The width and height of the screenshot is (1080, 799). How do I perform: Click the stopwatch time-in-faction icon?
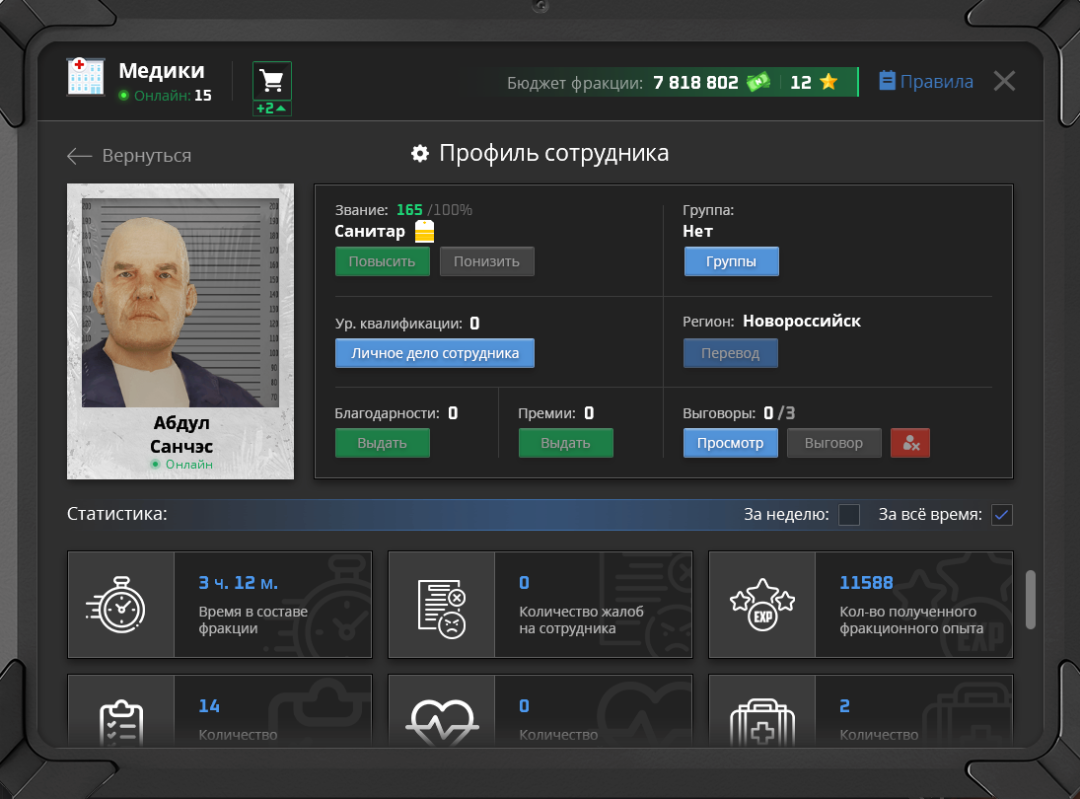(x=121, y=605)
